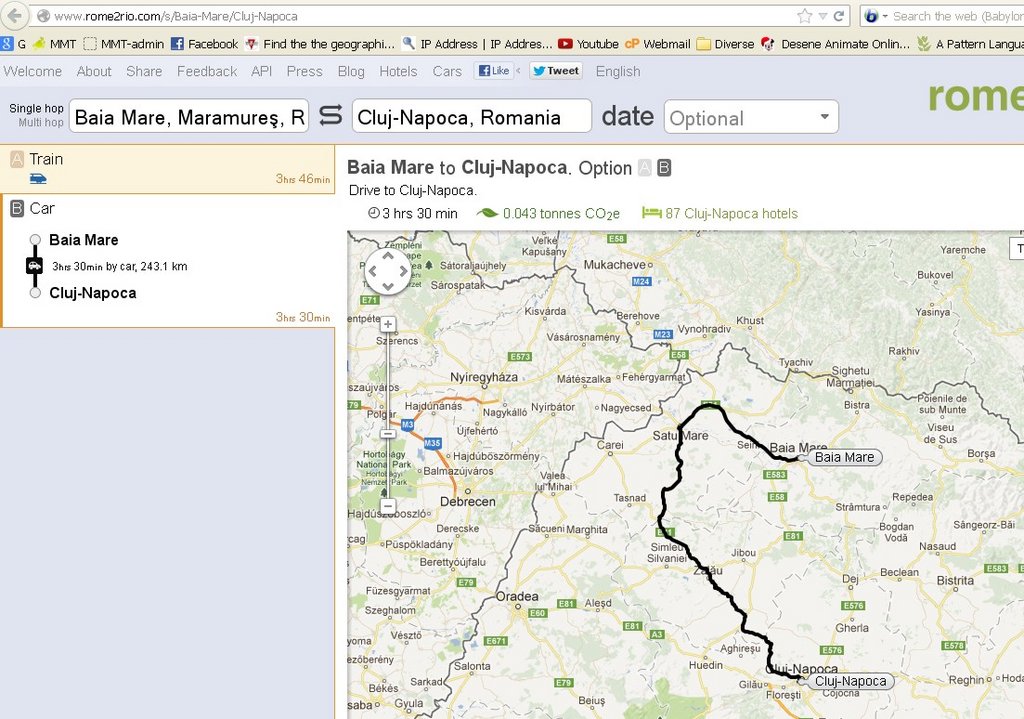This screenshot has width=1024, height=719.
Task: Swap origin and destination with arrows icon
Action: [330, 116]
